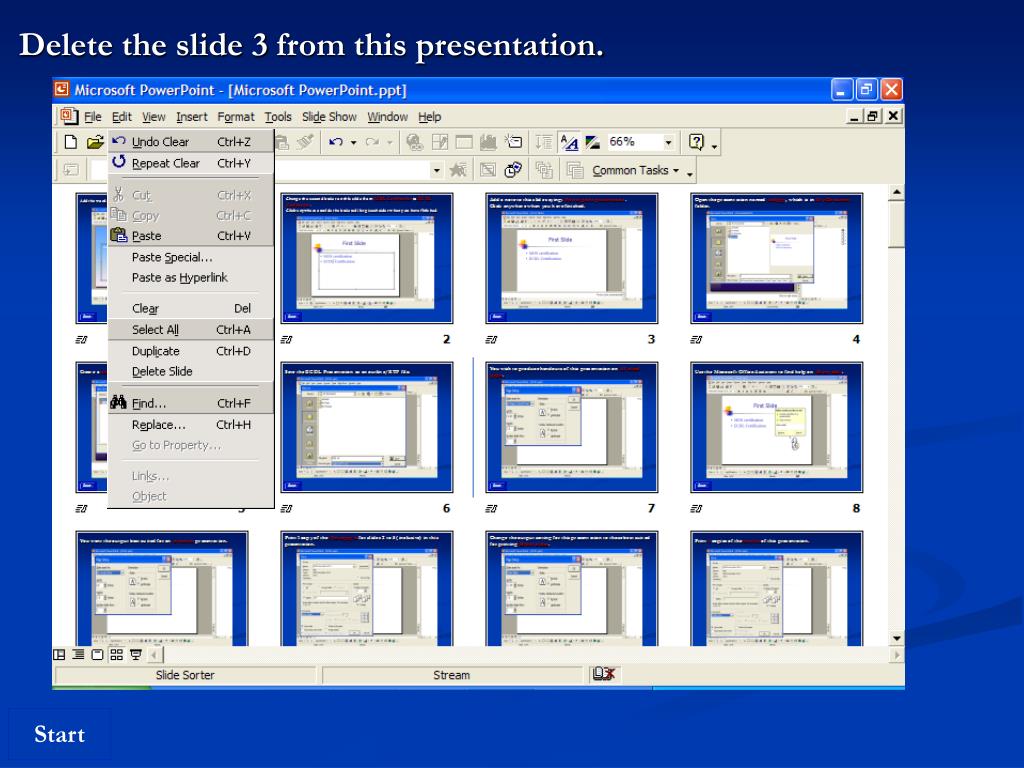Click the Insert Hyperlink globe icon
Image resolution: width=1024 pixels, height=768 pixels.
(414, 142)
